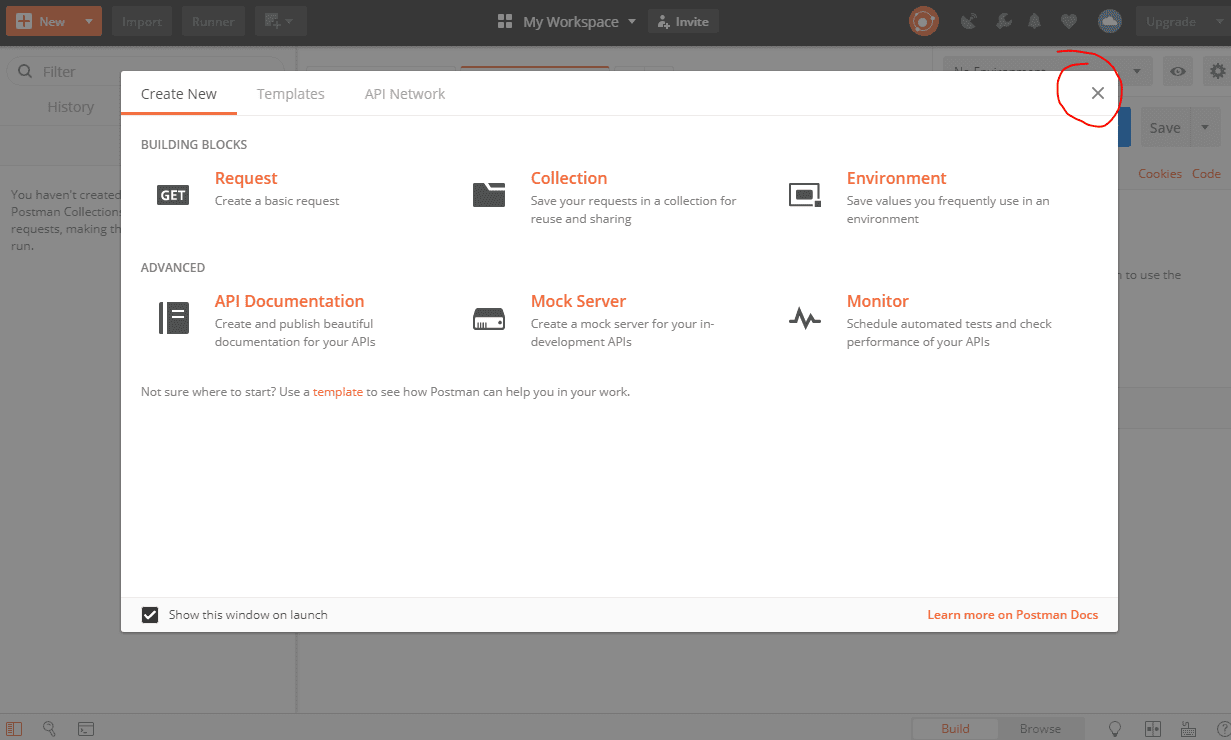Open the user avatar cloud icon

(x=1109, y=21)
